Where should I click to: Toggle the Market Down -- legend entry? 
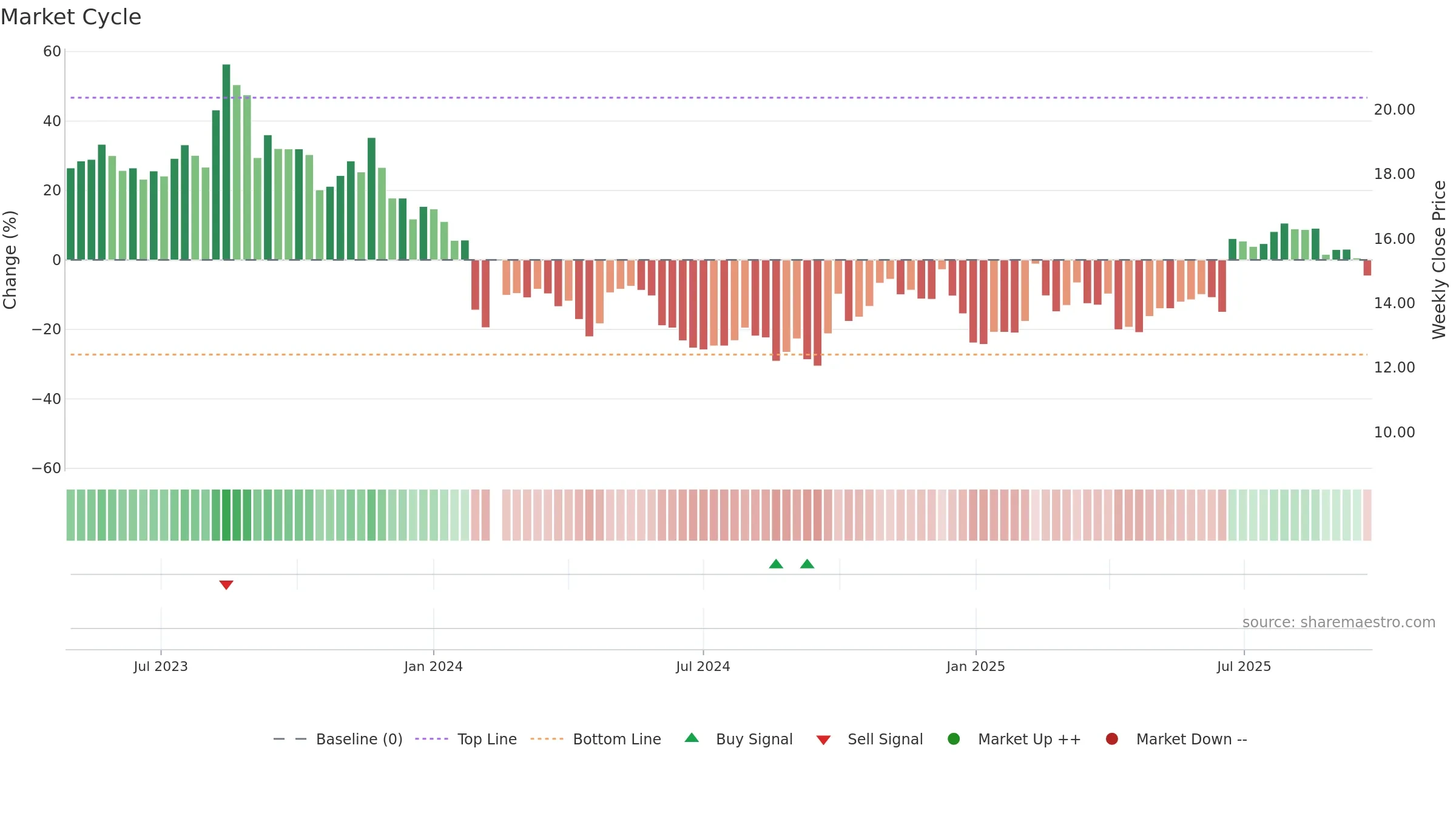pos(1176,739)
